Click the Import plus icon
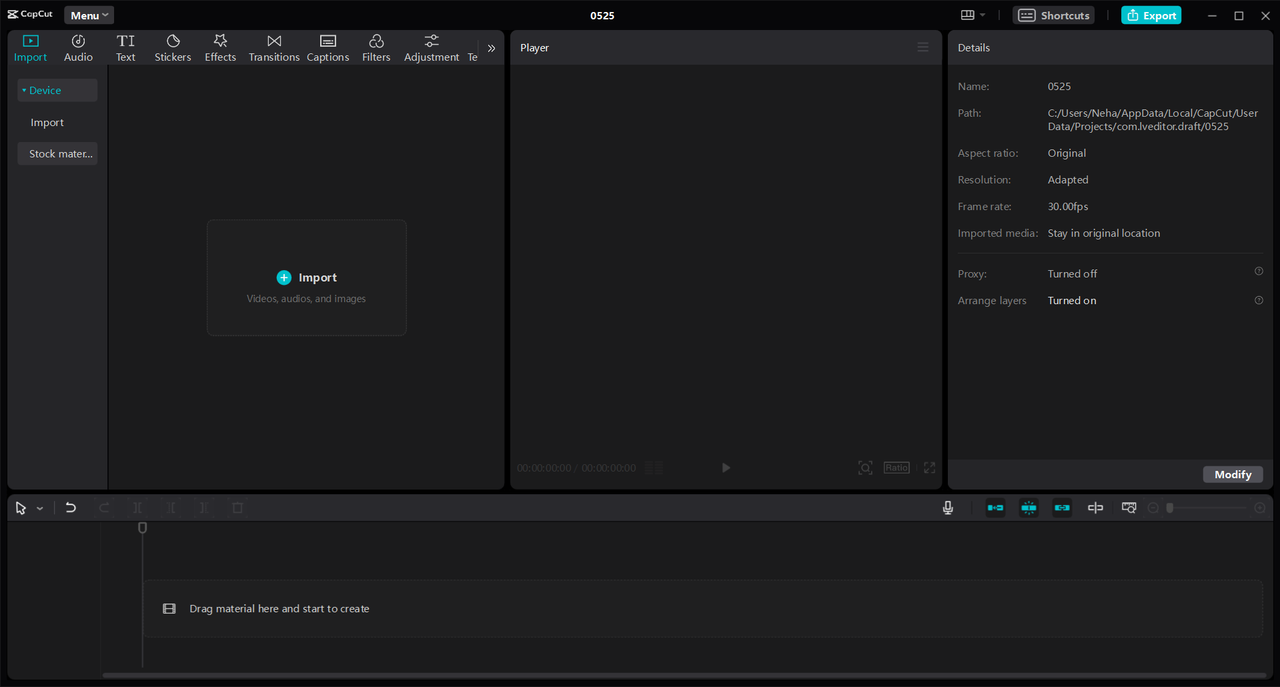Viewport: 1280px width, 687px height. [x=284, y=278]
